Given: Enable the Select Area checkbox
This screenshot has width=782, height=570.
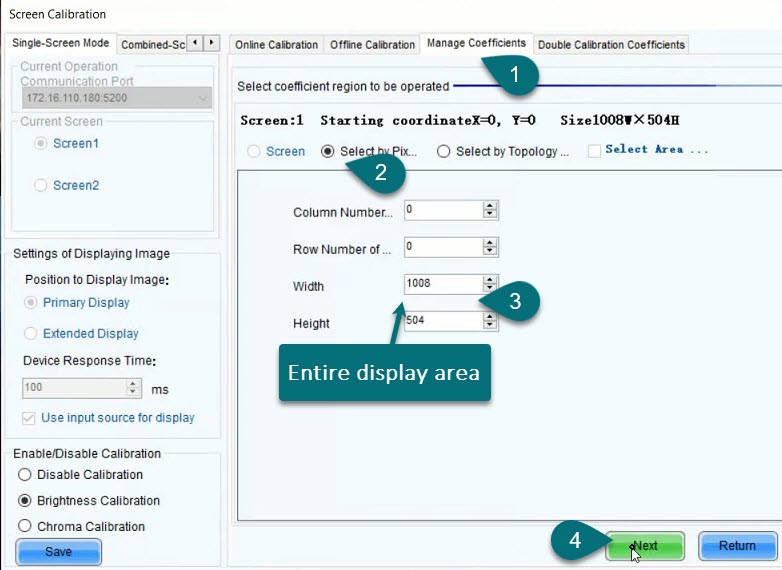Looking at the screenshot, I should coord(594,151).
